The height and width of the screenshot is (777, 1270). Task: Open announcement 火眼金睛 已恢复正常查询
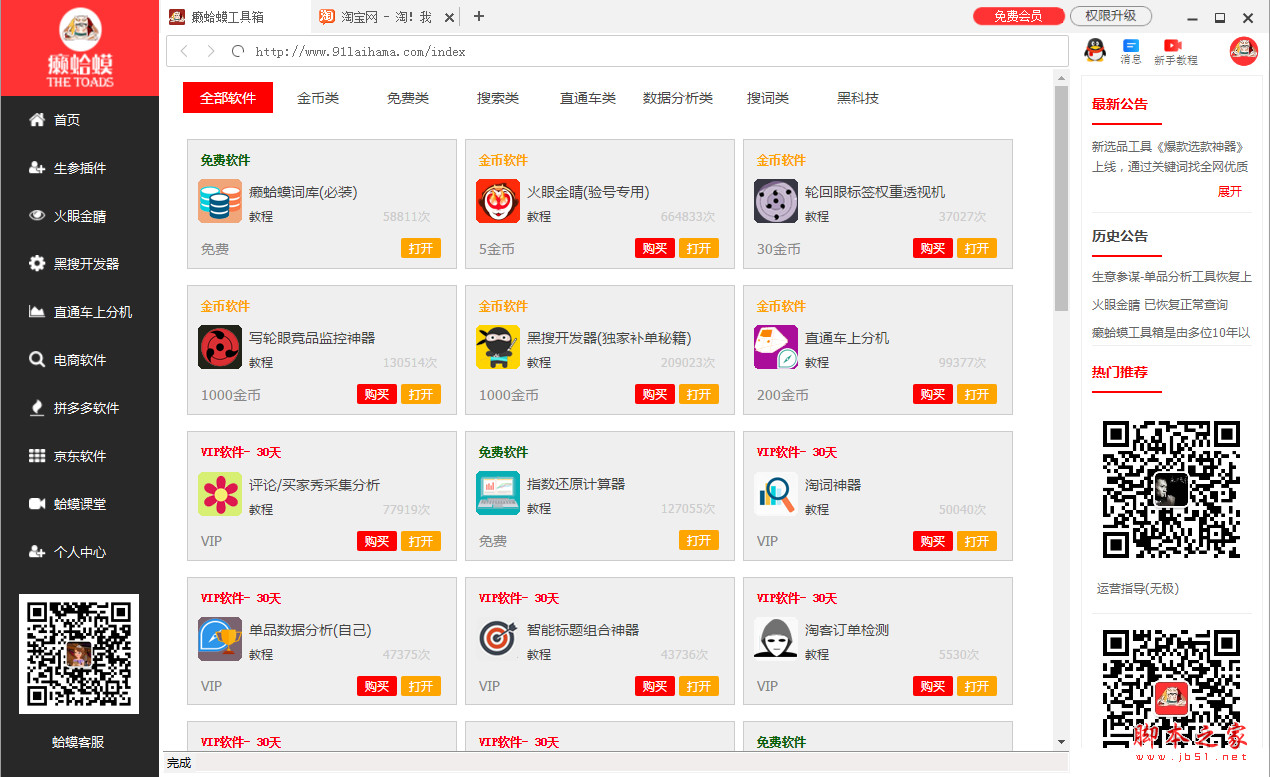(x=1160, y=305)
